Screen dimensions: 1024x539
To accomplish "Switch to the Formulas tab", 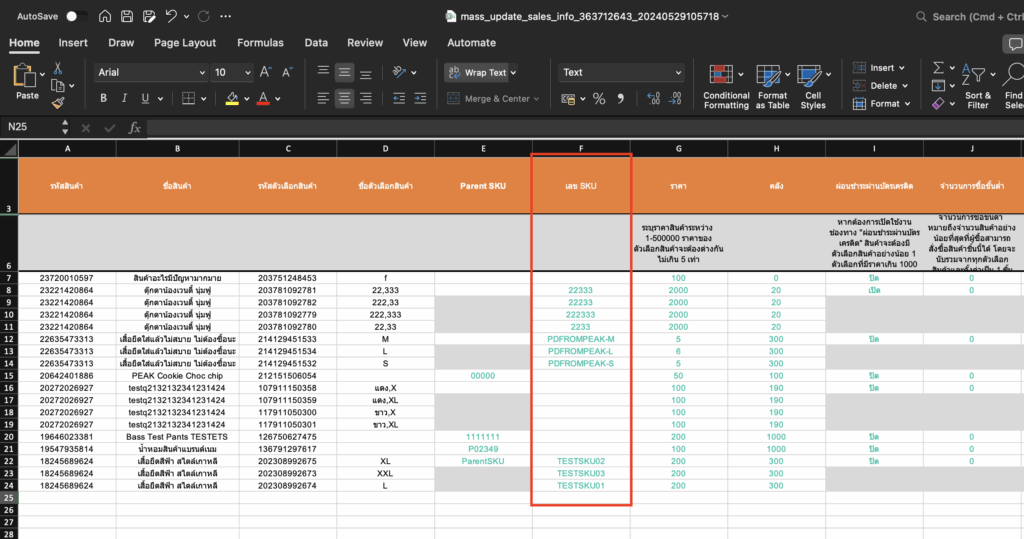I will 260,43.
